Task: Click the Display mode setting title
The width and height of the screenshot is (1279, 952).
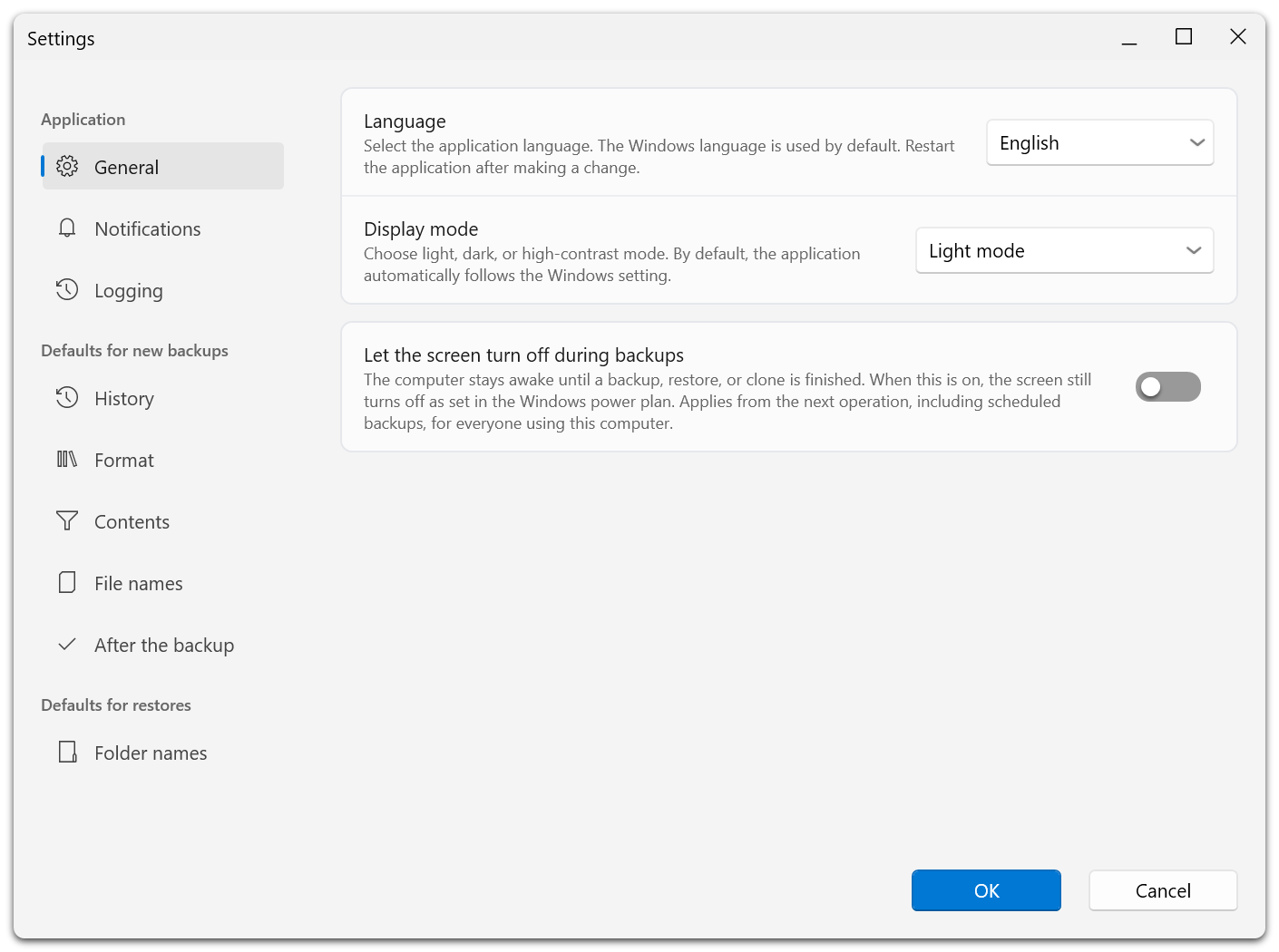Action: click(421, 229)
